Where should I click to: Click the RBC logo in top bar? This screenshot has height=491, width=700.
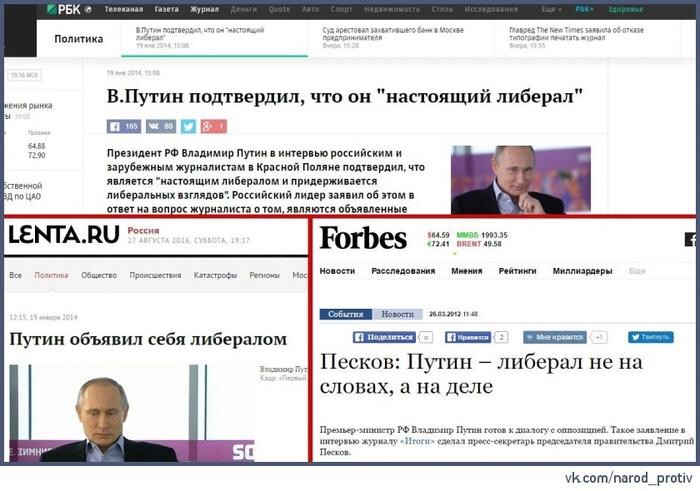tap(64, 9)
